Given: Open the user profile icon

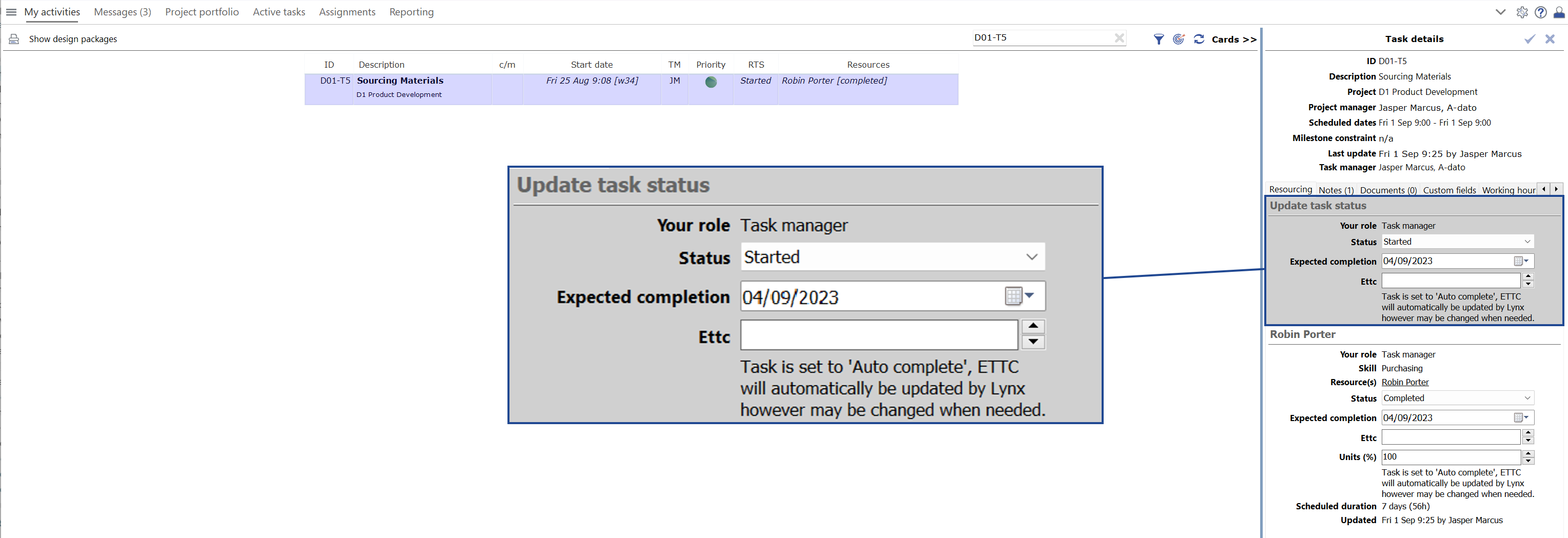Looking at the screenshot, I should click(1559, 12).
